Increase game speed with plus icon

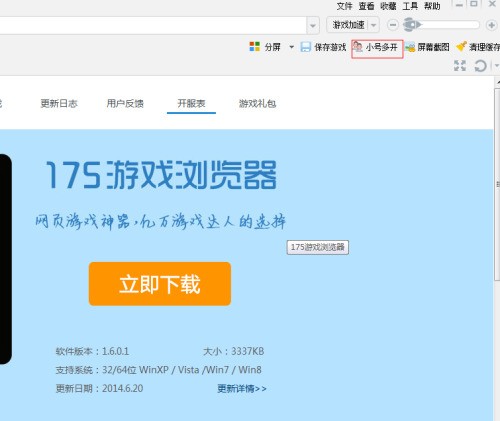coord(491,25)
